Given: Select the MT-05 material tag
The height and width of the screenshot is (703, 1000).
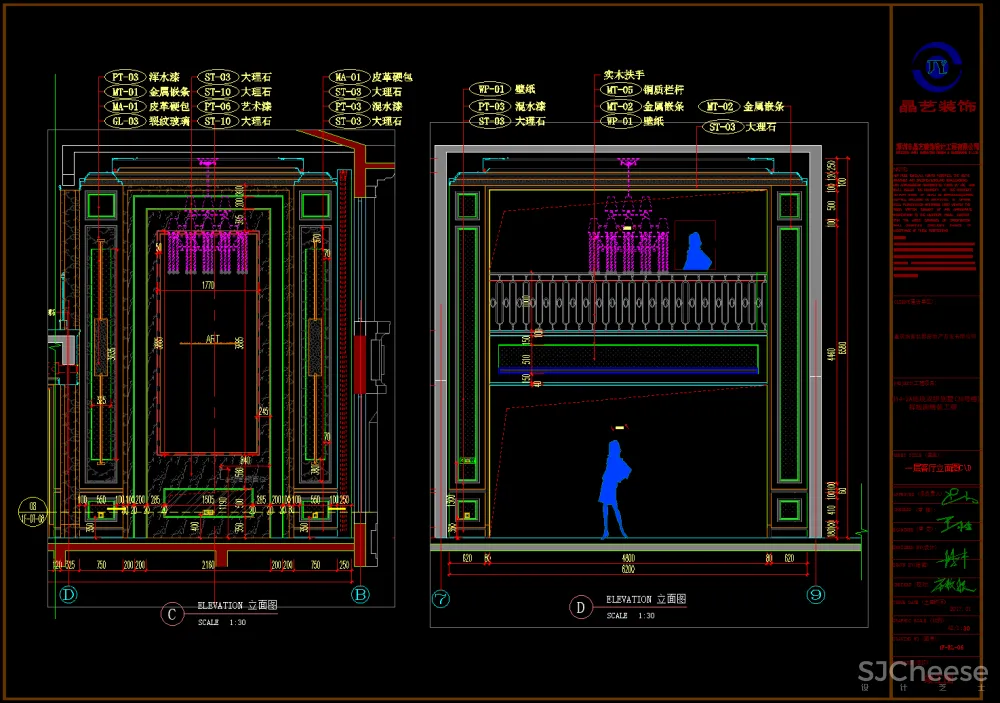Looking at the screenshot, I should coord(619,91).
